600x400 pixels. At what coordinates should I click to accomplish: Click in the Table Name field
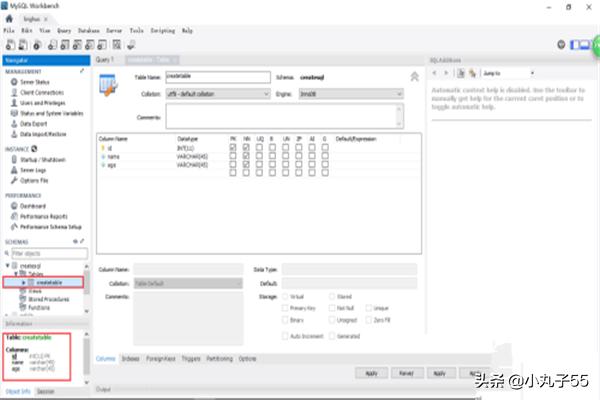(x=218, y=77)
